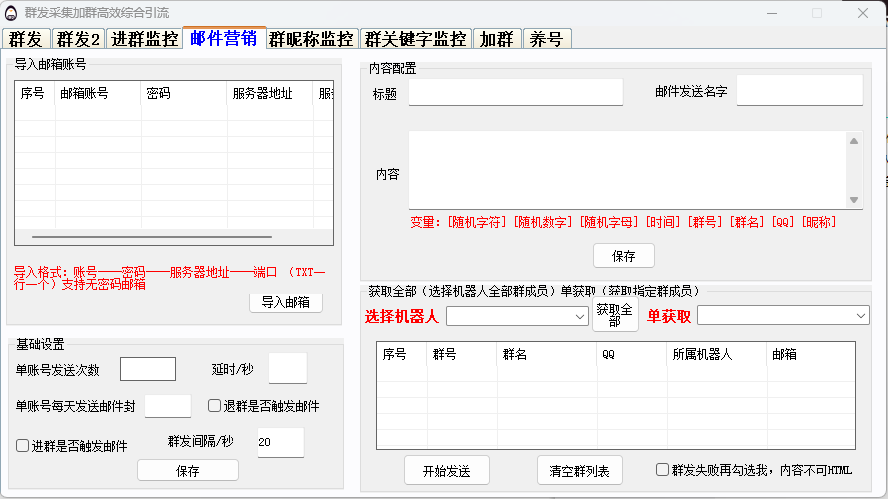The height and width of the screenshot is (499, 888).
Task: Click the app icon in the title bar
Action: click(13, 13)
